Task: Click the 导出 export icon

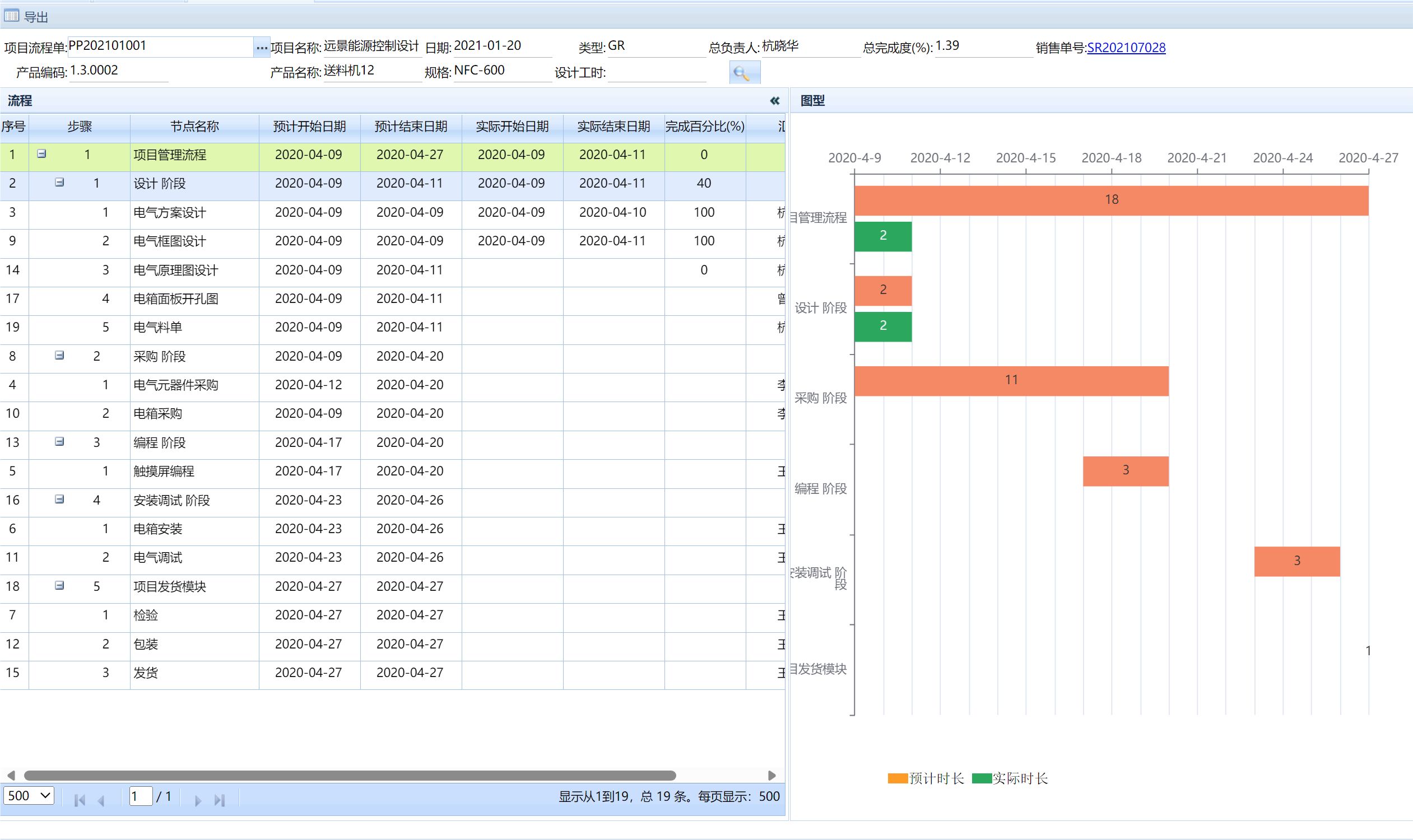Action: tap(12, 16)
